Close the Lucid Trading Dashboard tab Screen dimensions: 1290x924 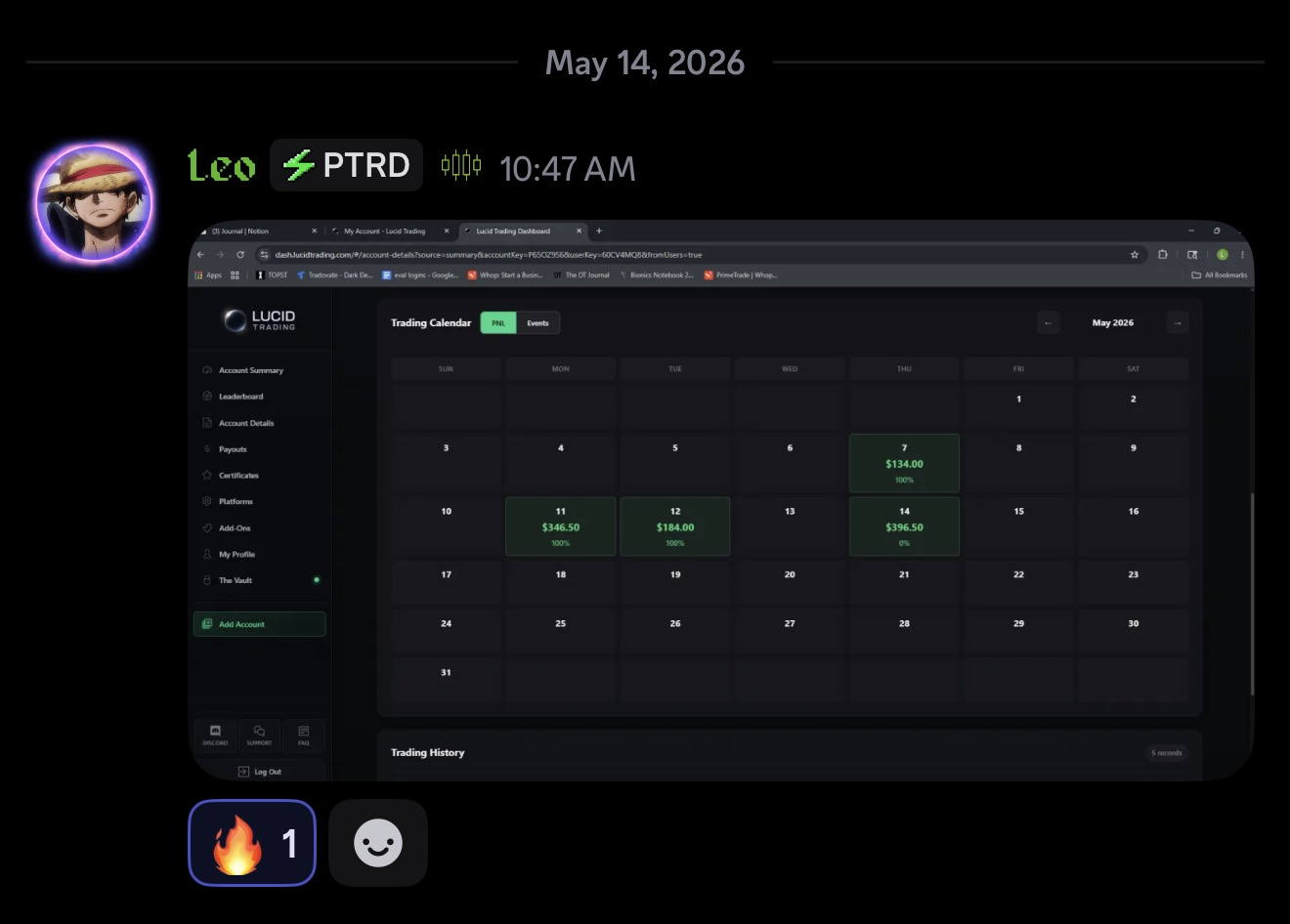pyautogui.click(x=579, y=231)
